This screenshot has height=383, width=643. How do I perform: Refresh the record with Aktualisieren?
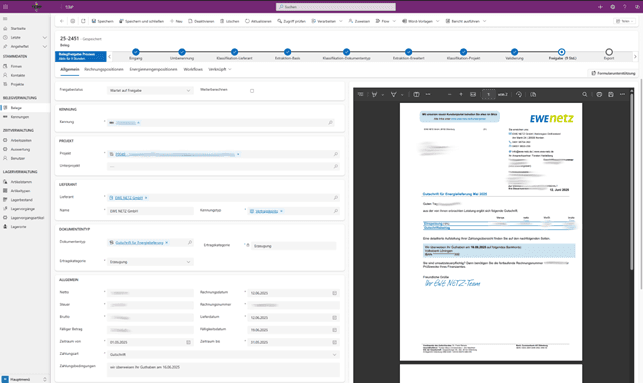tap(258, 21)
